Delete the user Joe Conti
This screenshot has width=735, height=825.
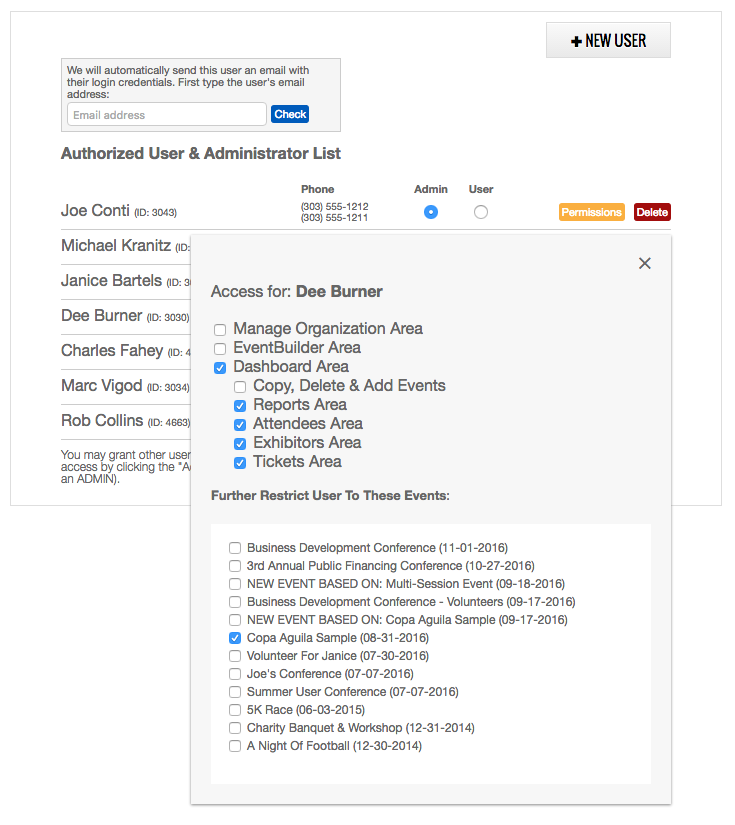(652, 212)
